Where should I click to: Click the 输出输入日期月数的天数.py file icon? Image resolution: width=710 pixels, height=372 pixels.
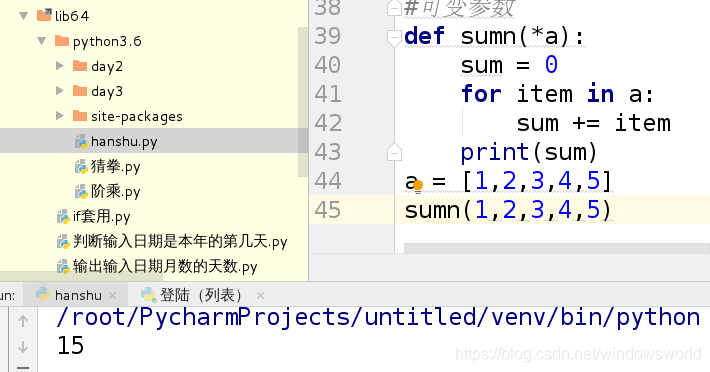tap(63, 267)
